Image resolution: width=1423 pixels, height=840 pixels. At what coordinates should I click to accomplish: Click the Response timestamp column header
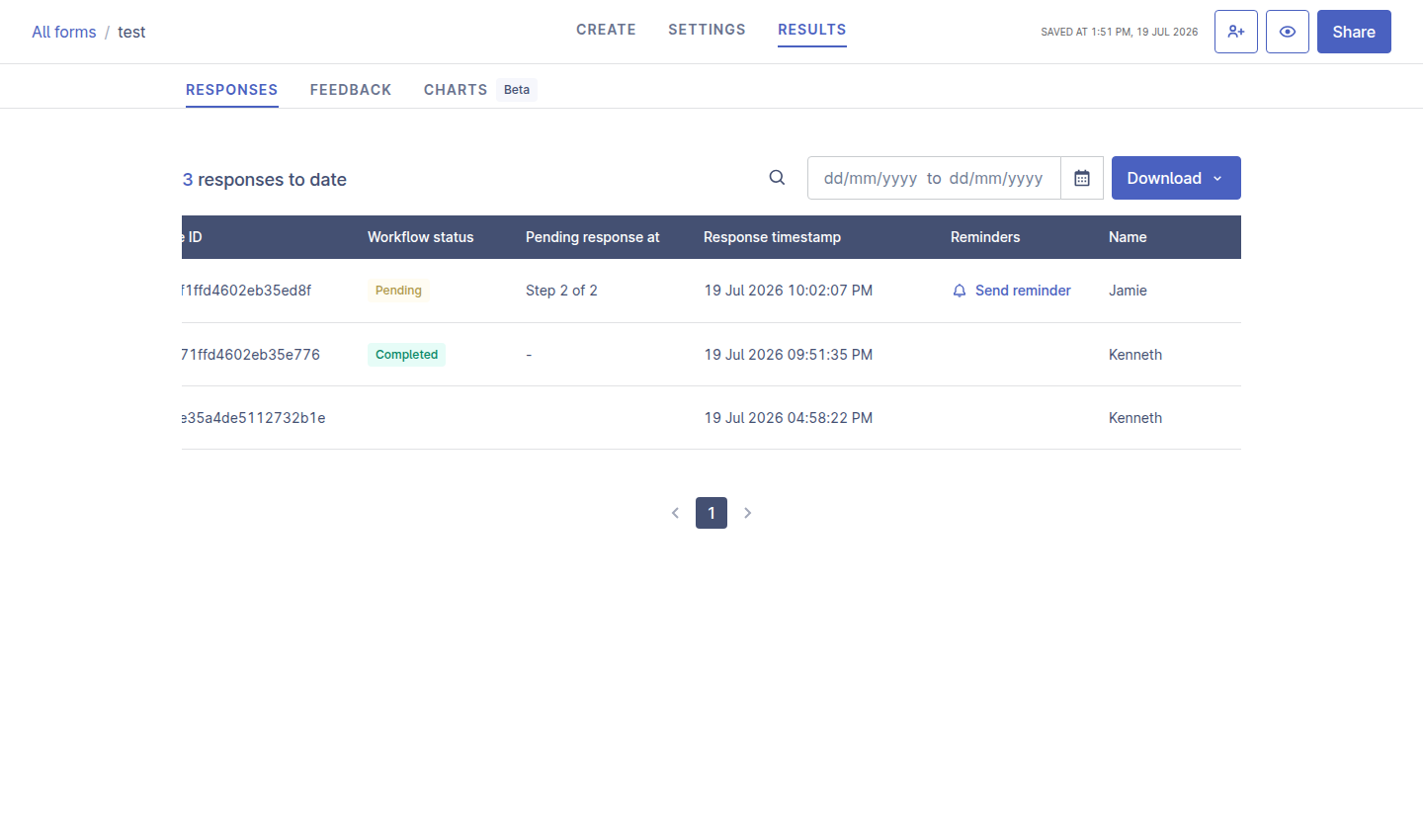773,237
